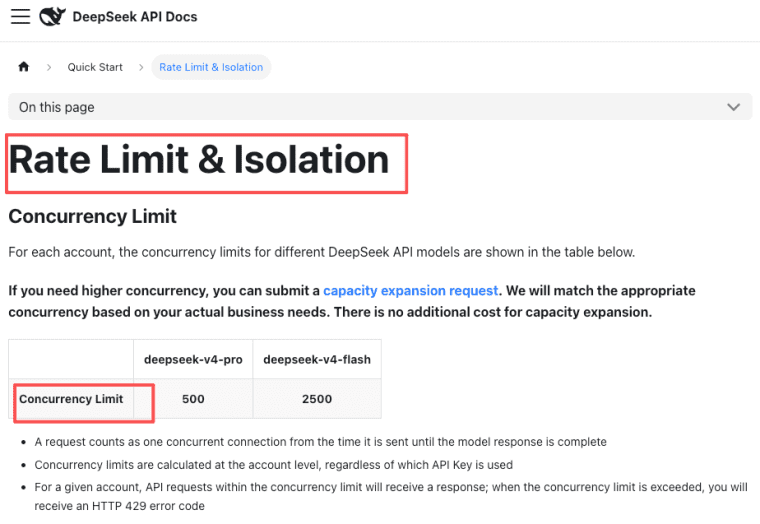Image resolution: width=760 pixels, height=524 pixels.
Task: Click the DeepSeek whale logo
Action: pos(52,16)
